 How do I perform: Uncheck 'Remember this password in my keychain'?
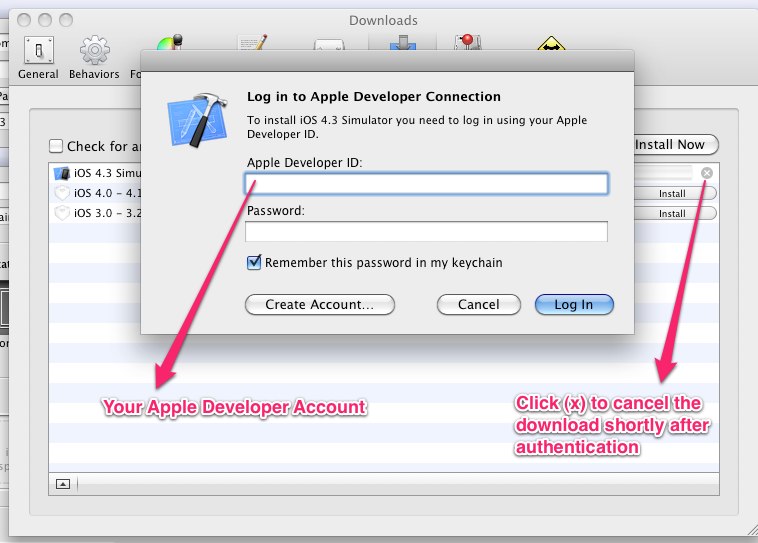pyautogui.click(x=254, y=263)
